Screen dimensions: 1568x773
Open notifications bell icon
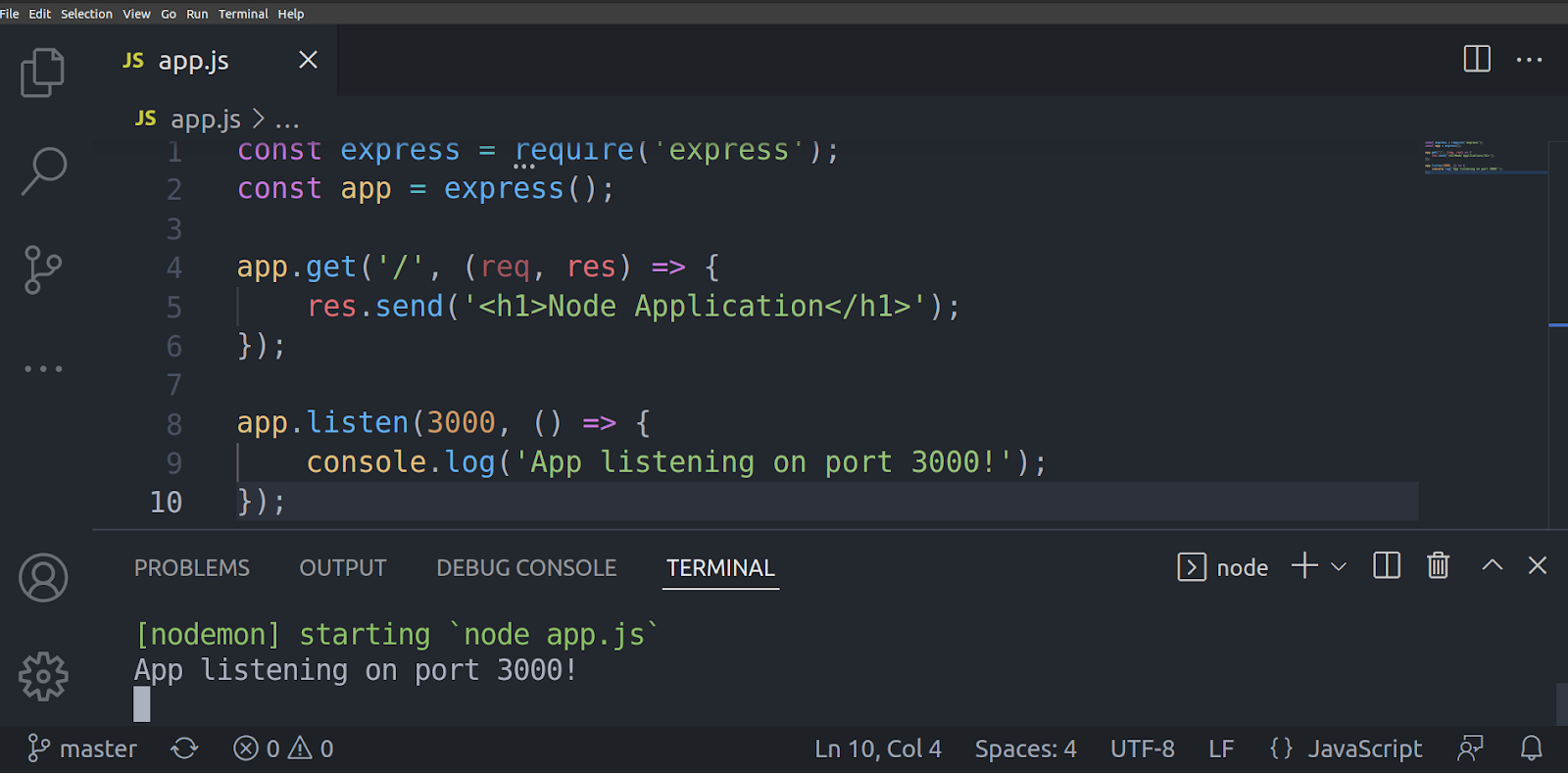(x=1532, y=749)
